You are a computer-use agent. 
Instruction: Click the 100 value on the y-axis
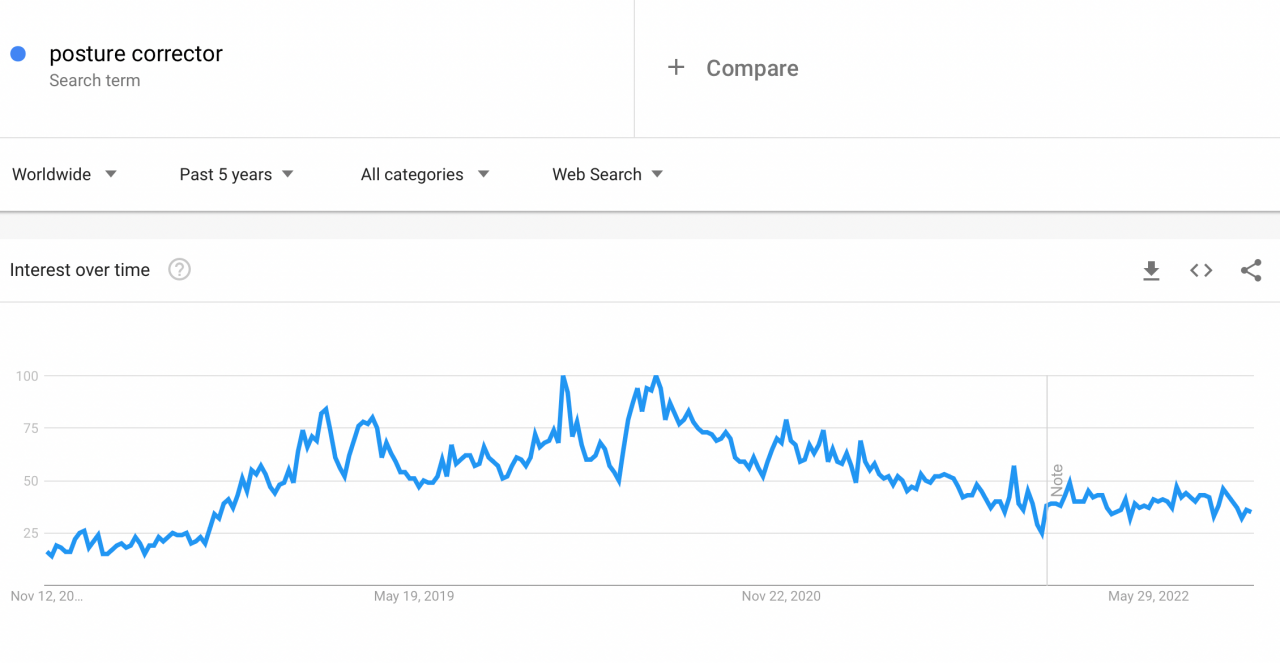(27, 376)
